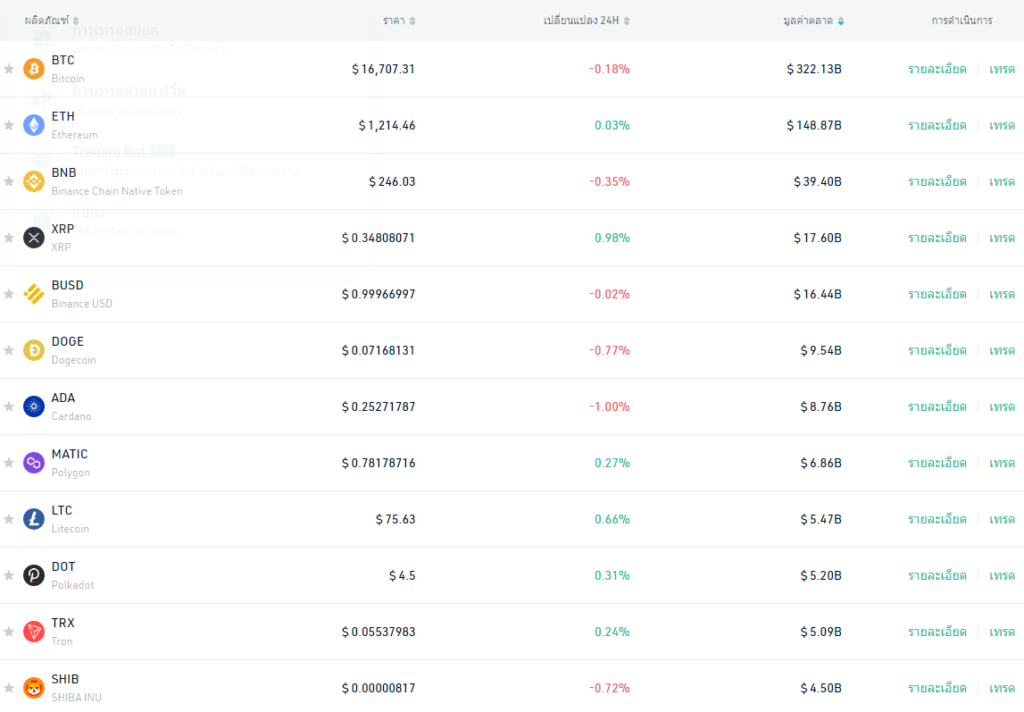Click the Ethereum coin icon
1024x712 pixels.
coord(34,125)
